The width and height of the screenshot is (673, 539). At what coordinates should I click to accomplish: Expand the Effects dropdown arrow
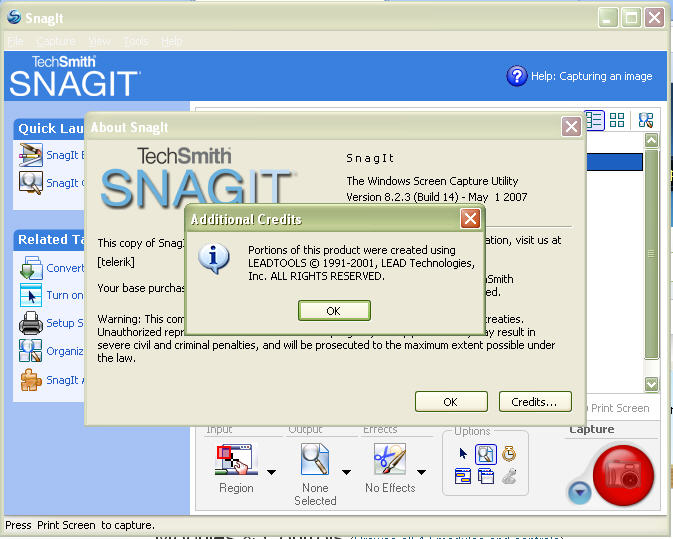[x=421, y=472]
